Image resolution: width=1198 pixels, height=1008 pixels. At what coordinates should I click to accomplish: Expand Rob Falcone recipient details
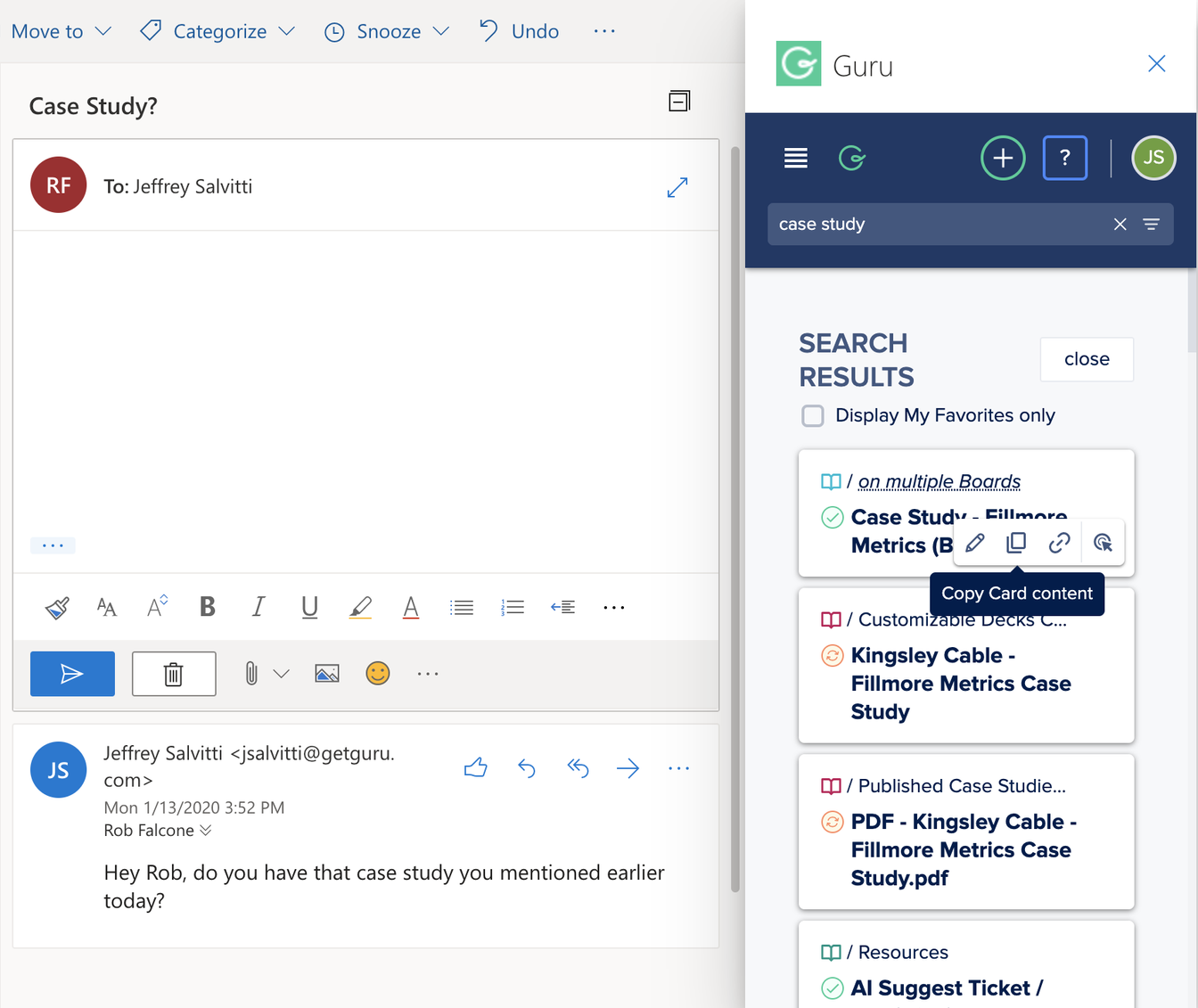pos(207,830)
